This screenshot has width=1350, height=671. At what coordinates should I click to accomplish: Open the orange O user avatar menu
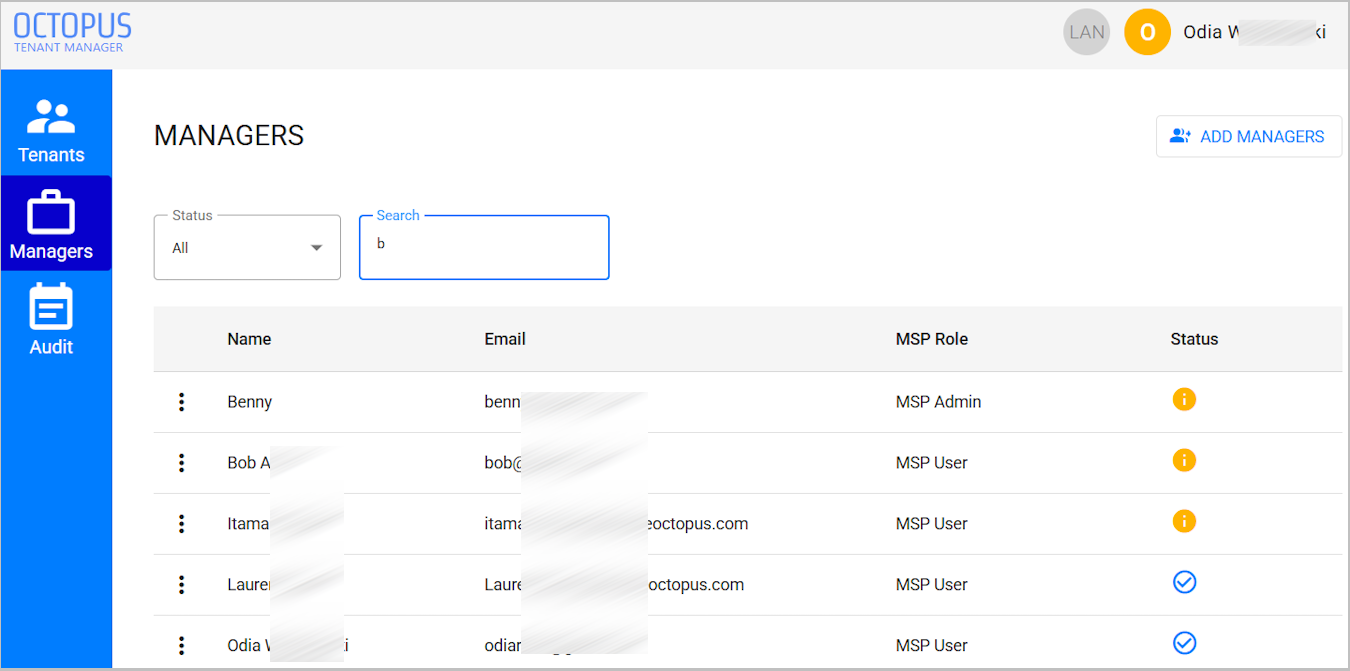(1147, 33)
